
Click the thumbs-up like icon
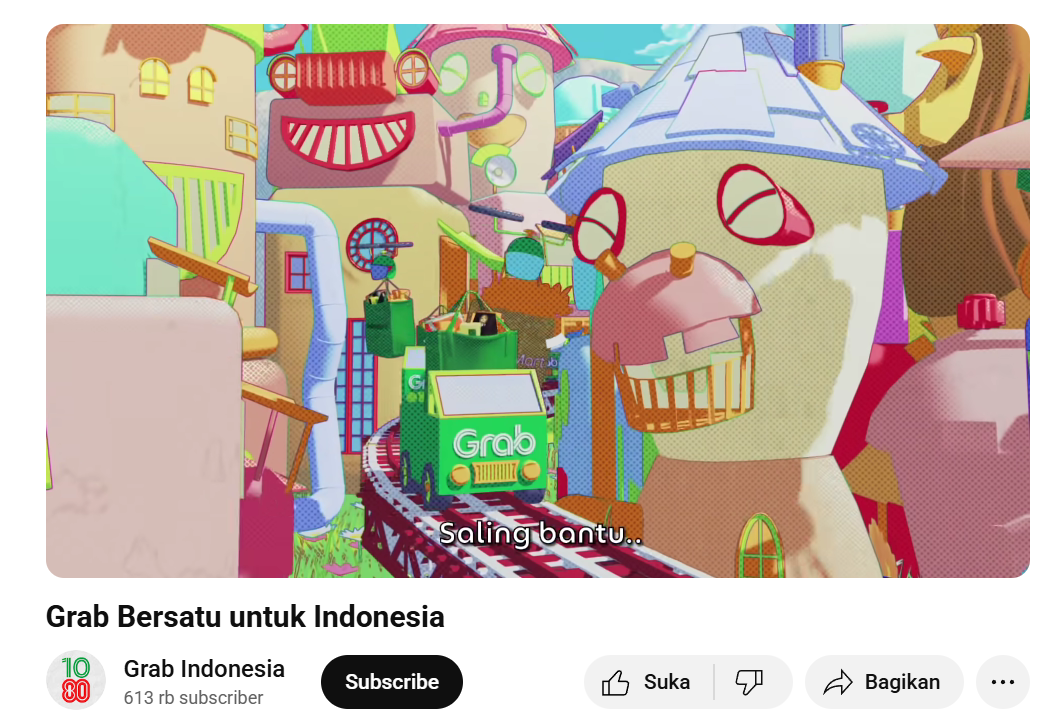(x=615, y=682)
